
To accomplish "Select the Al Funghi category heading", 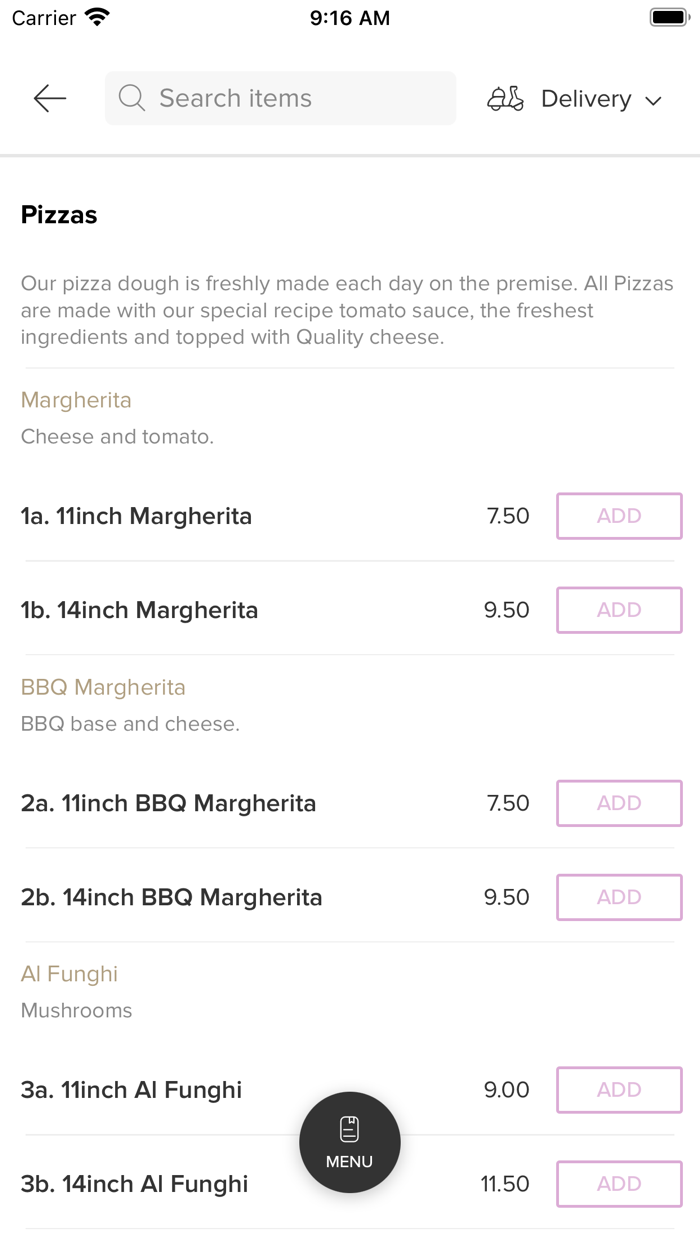I will click(x=69, y=973).
